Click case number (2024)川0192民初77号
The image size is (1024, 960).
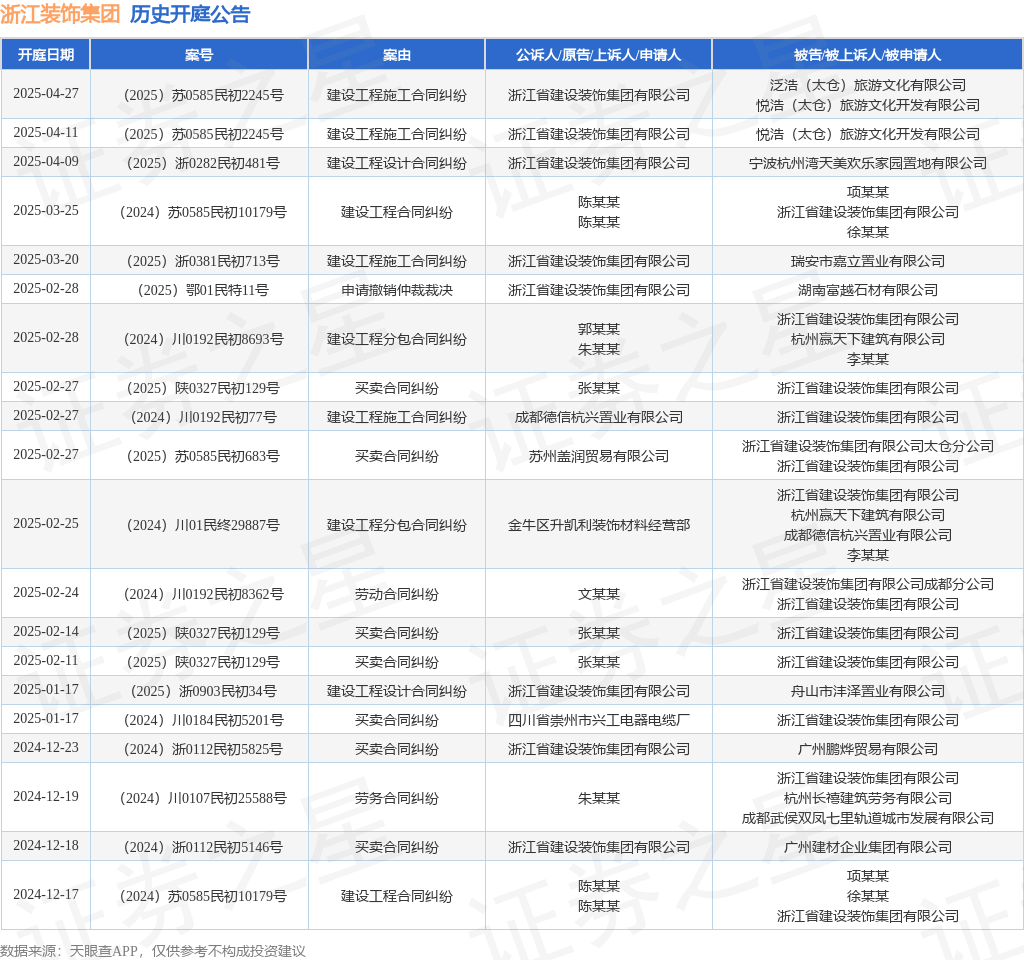(x=203, y=417)
